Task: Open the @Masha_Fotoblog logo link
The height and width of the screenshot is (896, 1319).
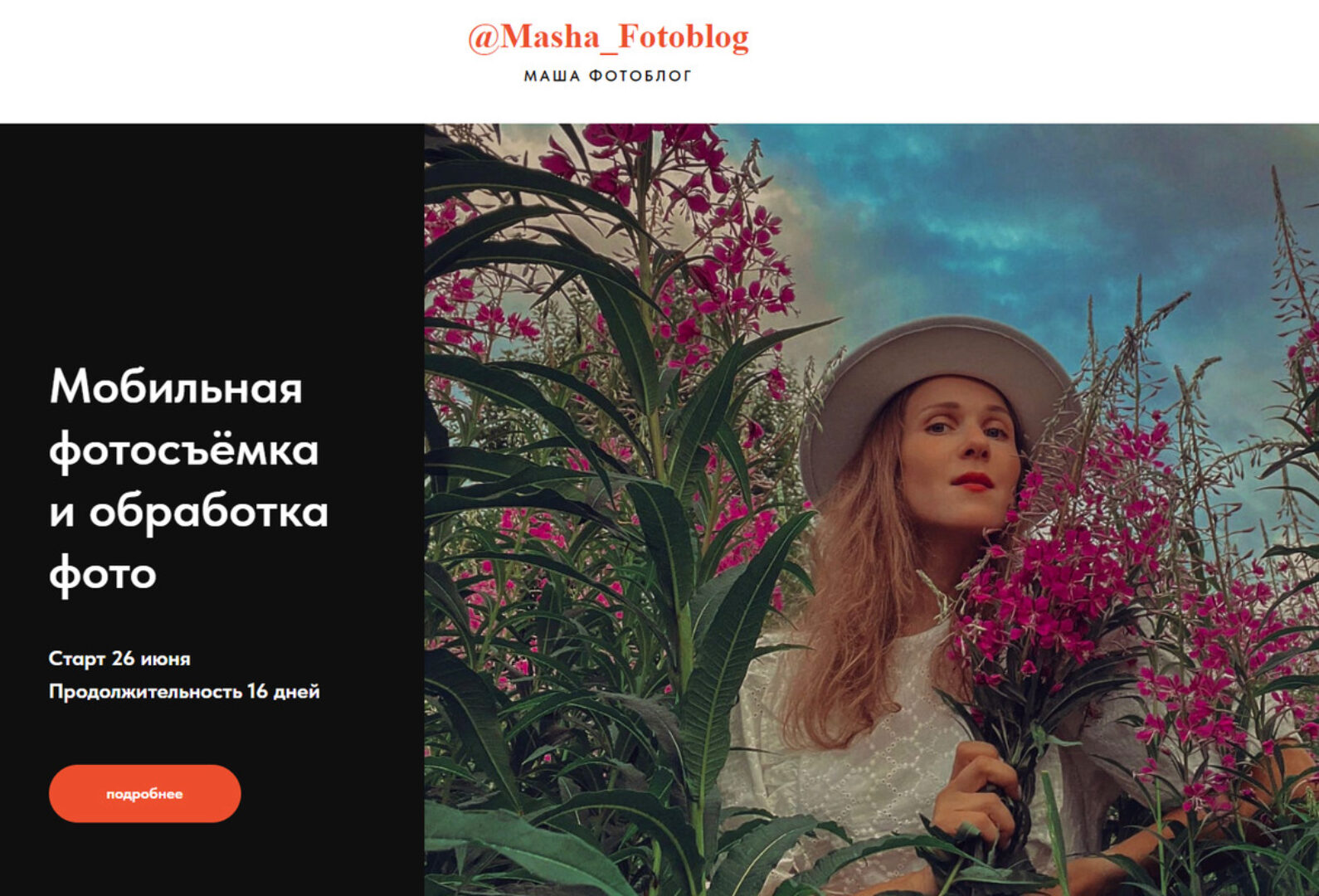Action: pyautogui.click(x=608, y=37)
